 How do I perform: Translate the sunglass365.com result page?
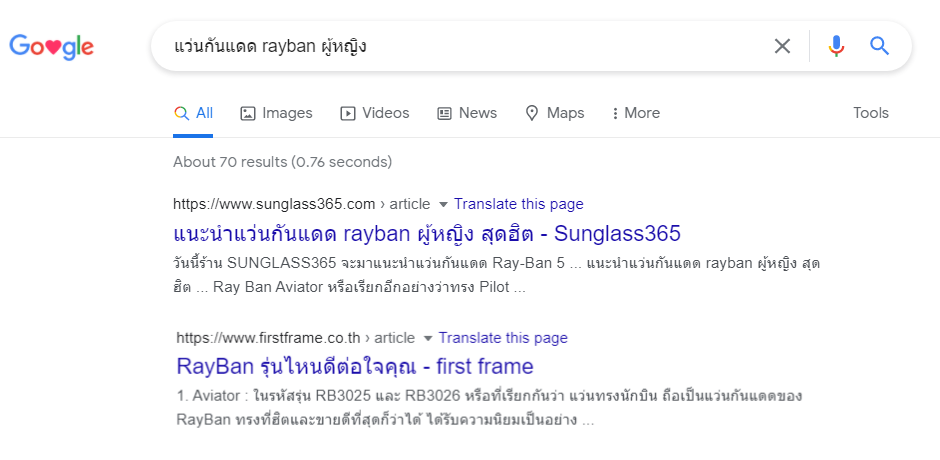click(x=518, y=204)
